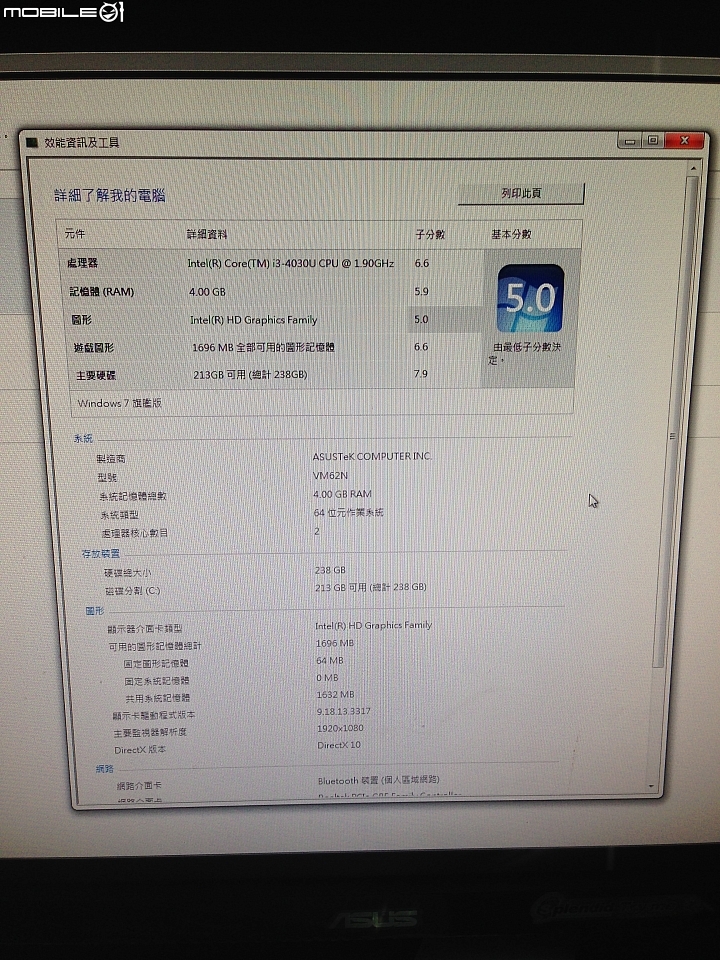Click the VM62N model value
Screen dimensions: 720x960
[330, 475]
